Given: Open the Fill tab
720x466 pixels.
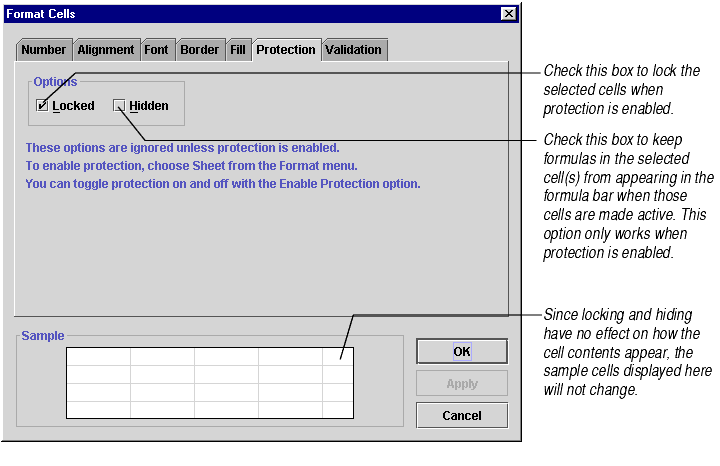Looking at the screenshot, I should [238, 50].
